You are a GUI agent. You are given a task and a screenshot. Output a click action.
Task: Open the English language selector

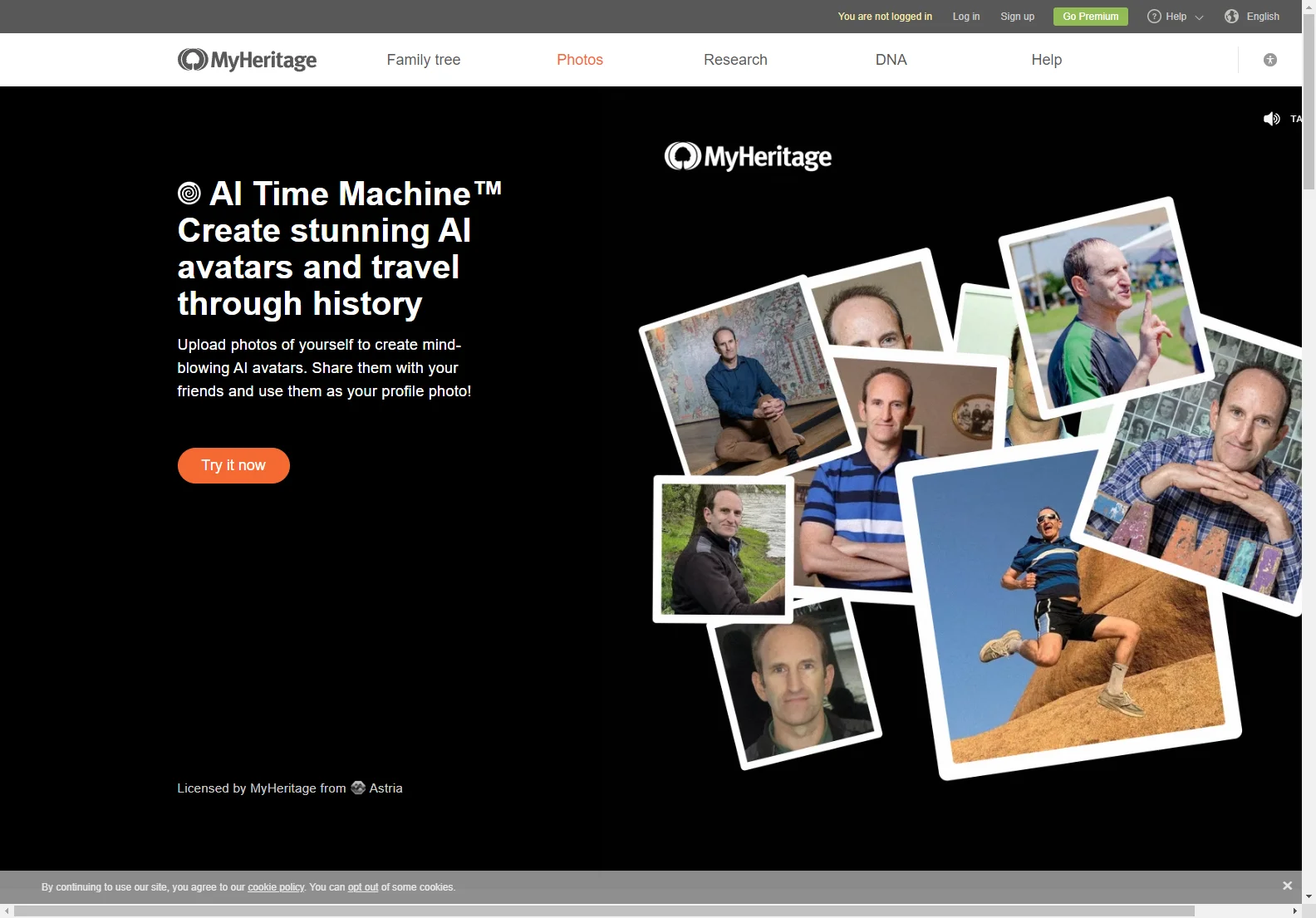tap(1253, 17)
